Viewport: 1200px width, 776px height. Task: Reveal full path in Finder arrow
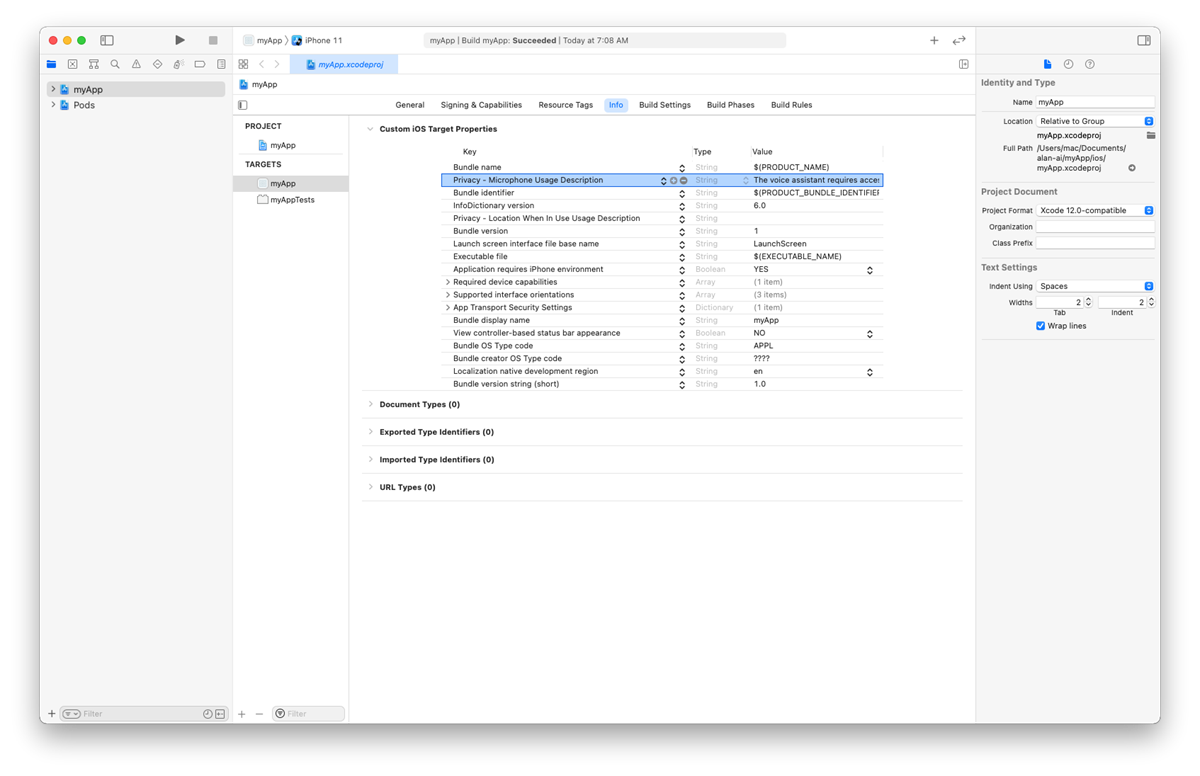click(x=1132, y=168)
